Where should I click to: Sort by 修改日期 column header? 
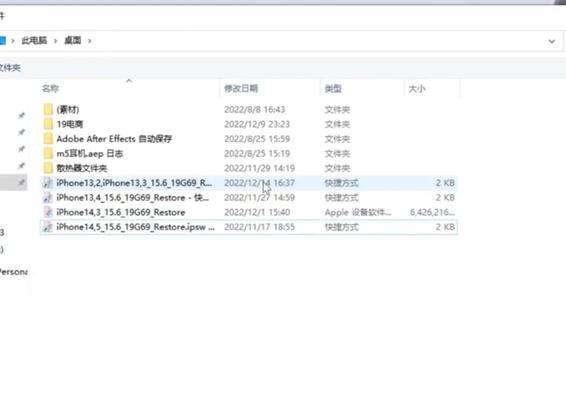click(241, 88)
